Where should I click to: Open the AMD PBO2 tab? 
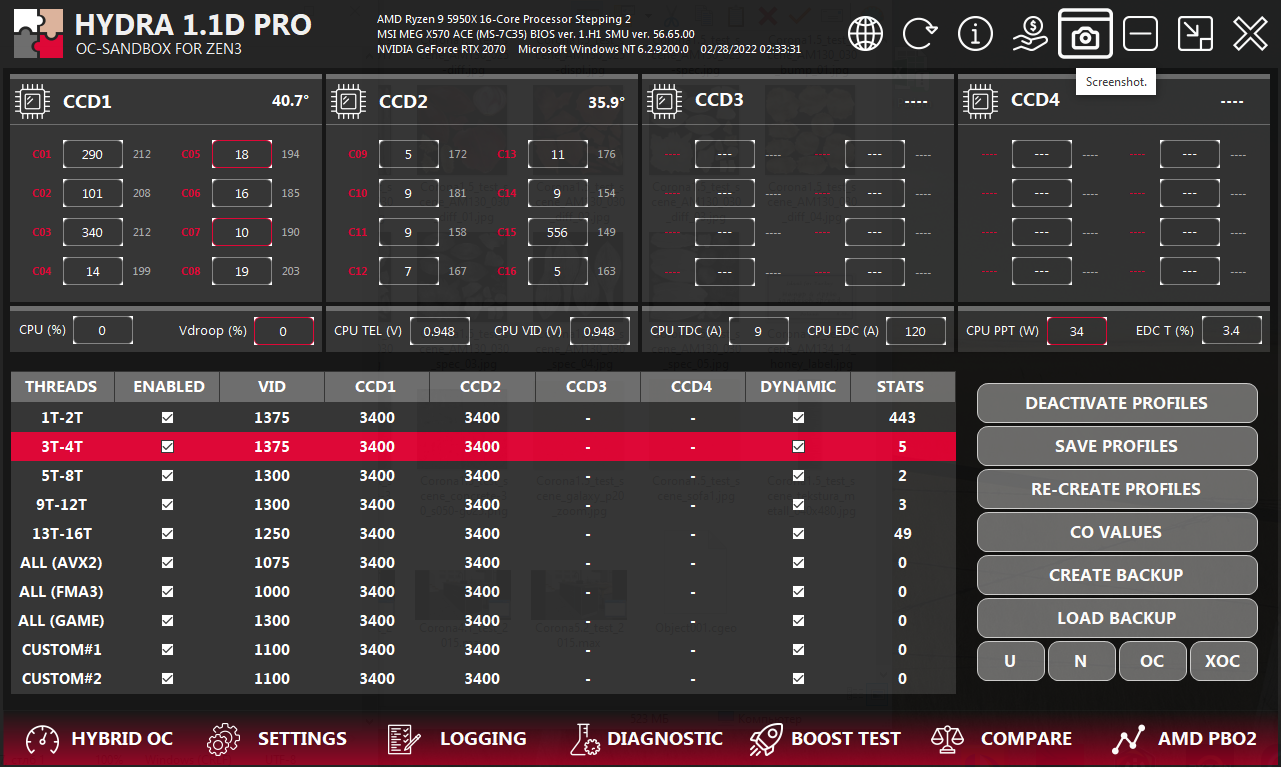coord(1207,739)
